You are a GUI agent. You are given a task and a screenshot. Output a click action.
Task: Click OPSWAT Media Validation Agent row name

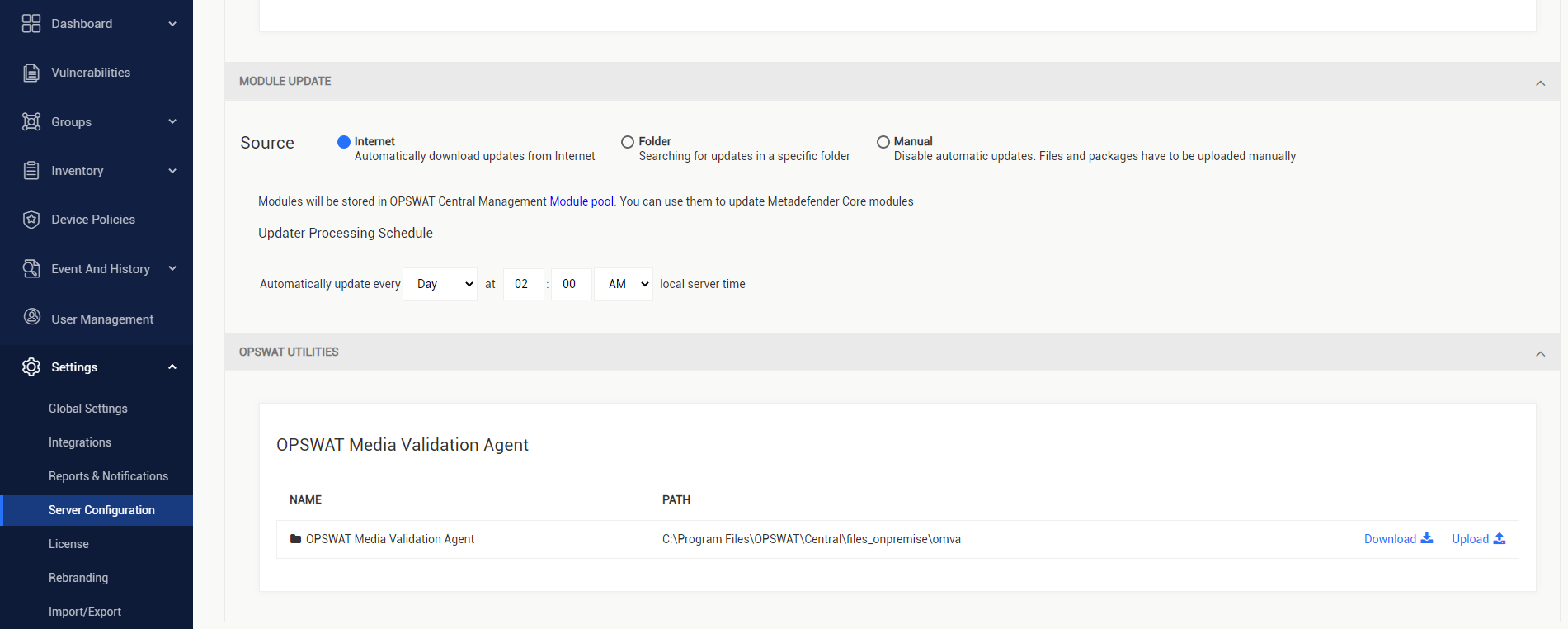(390, 539)
